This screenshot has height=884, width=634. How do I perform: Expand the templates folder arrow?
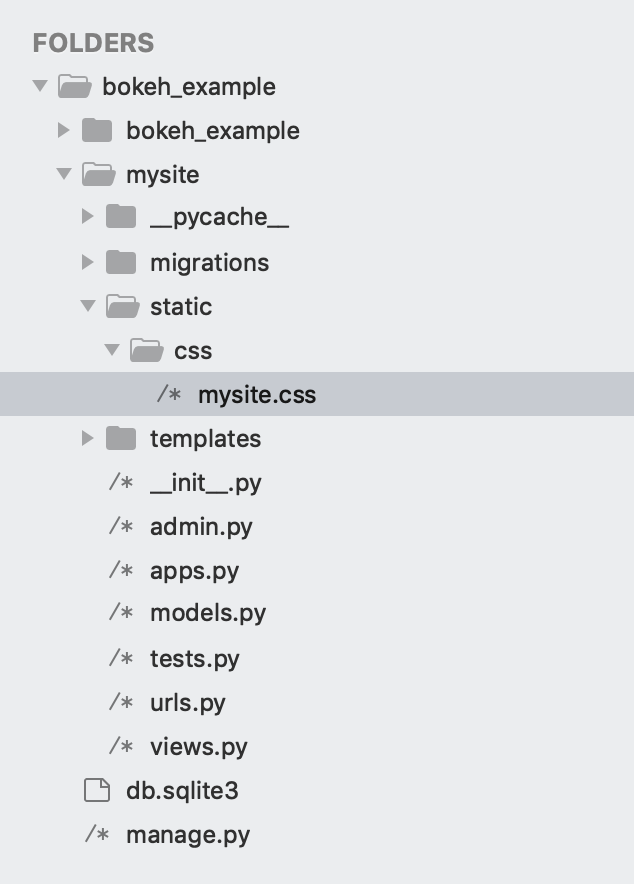tap(88, 438)
